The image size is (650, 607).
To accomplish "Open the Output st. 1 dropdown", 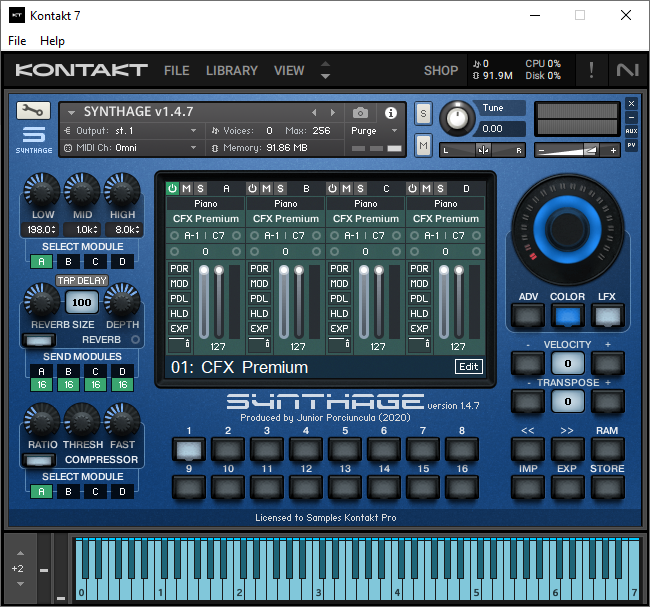I will 131,131.
